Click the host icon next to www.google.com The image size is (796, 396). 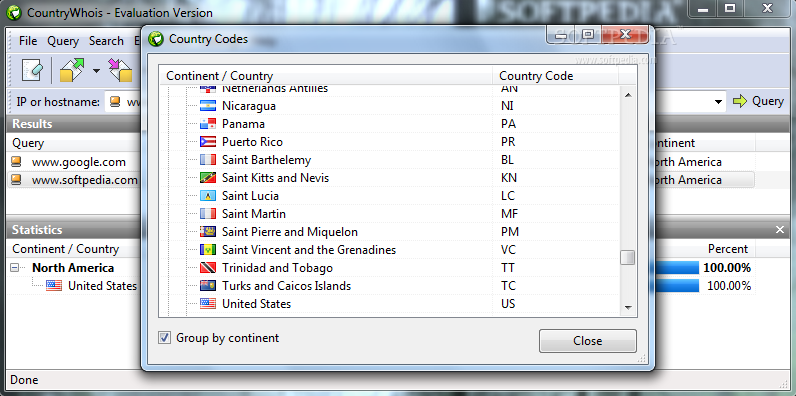[17, 162]
